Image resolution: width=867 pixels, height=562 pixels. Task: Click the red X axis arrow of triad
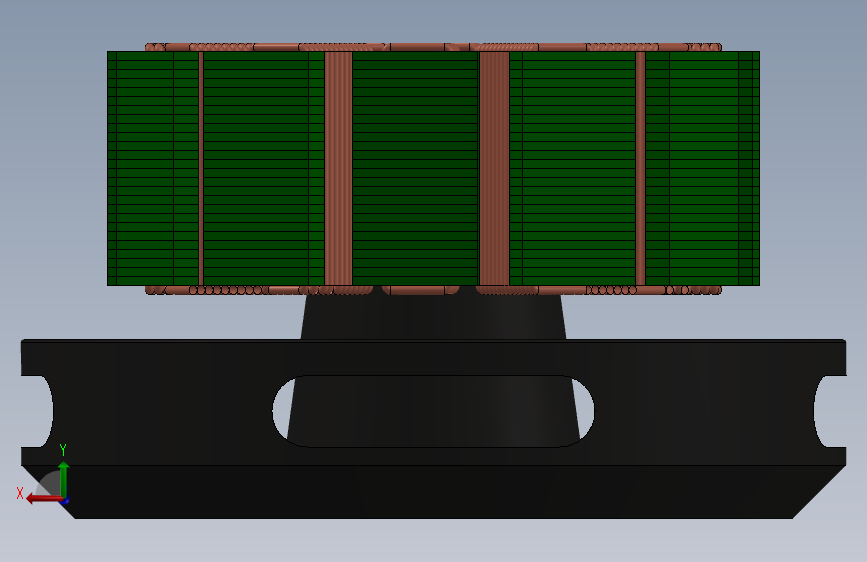pyautogui.click(x=43, y=499)
